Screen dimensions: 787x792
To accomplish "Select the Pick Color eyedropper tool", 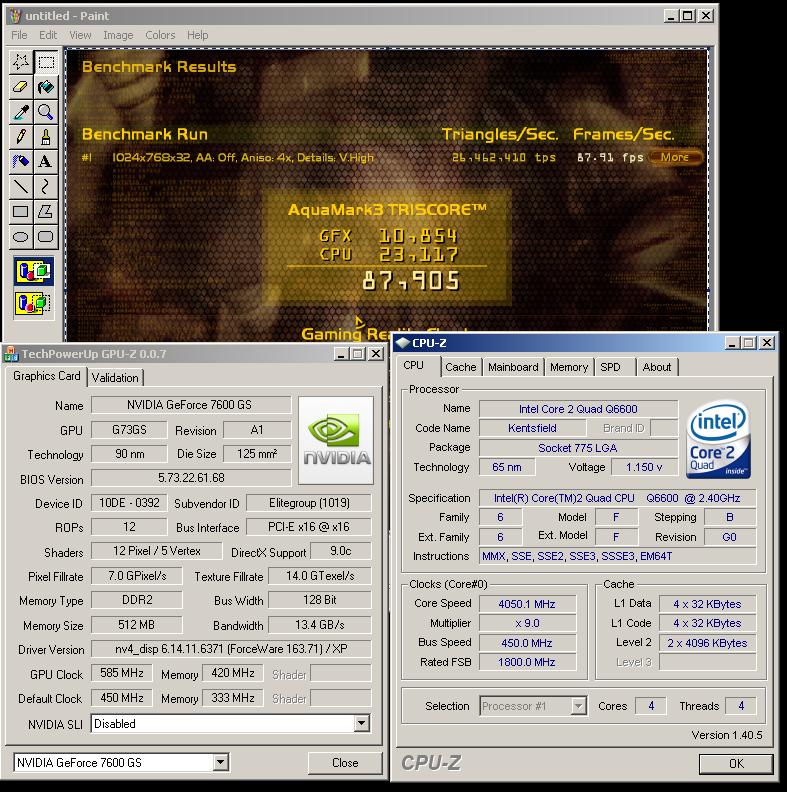I will click(x=21, y=112).
